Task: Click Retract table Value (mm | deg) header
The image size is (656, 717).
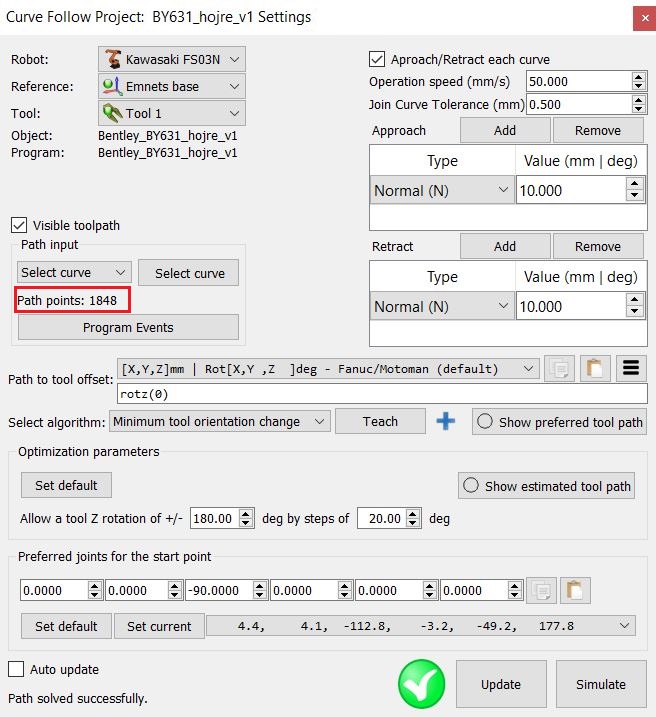Action: [x=581, y=277]
